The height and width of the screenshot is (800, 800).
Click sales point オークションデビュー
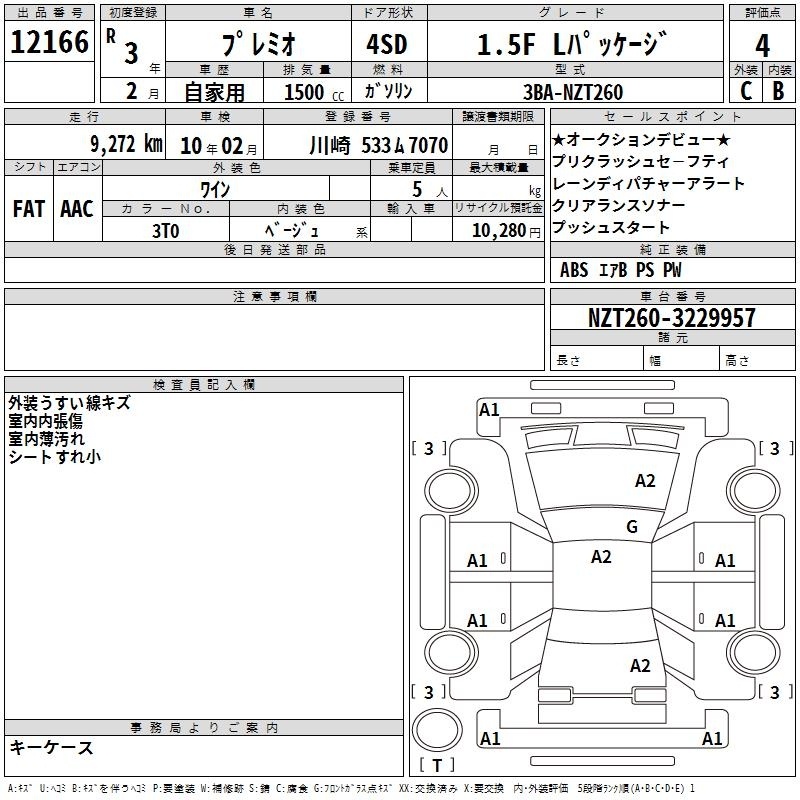(x=641, y=139)
